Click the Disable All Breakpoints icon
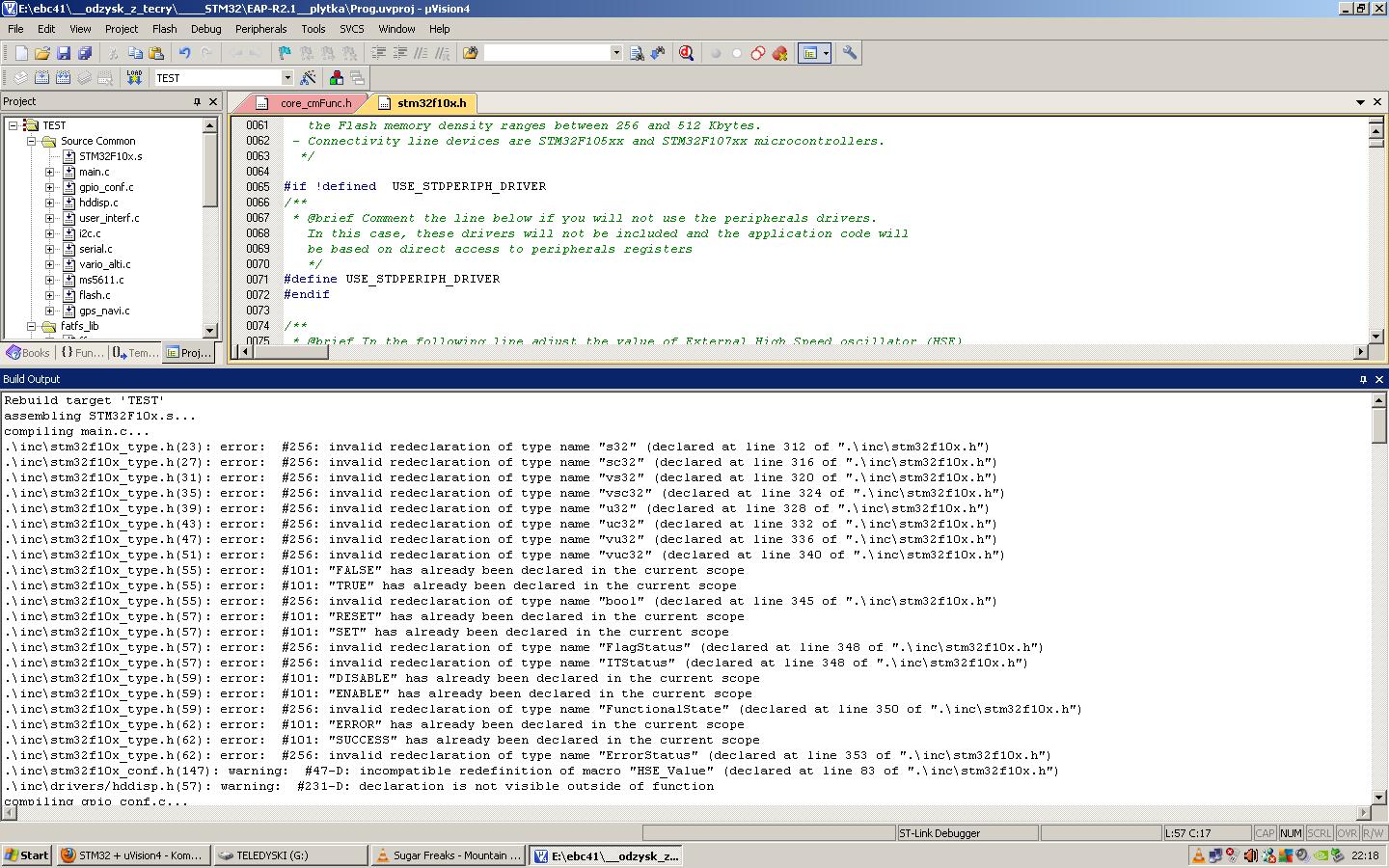This screenshot has width=1389, height=868. [x=758, y=53]
